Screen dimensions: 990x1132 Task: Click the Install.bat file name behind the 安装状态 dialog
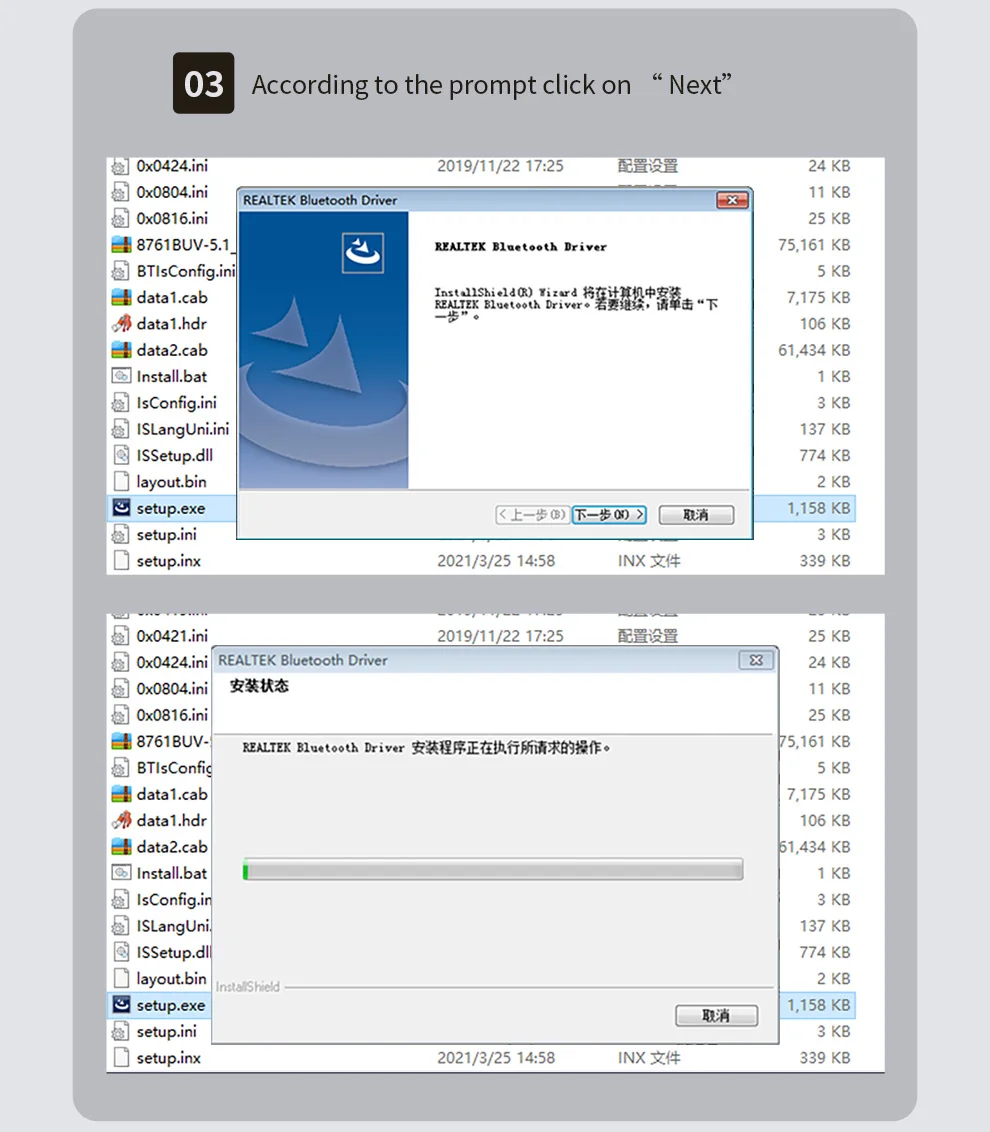pyautogui.click(x=172, y=873)
